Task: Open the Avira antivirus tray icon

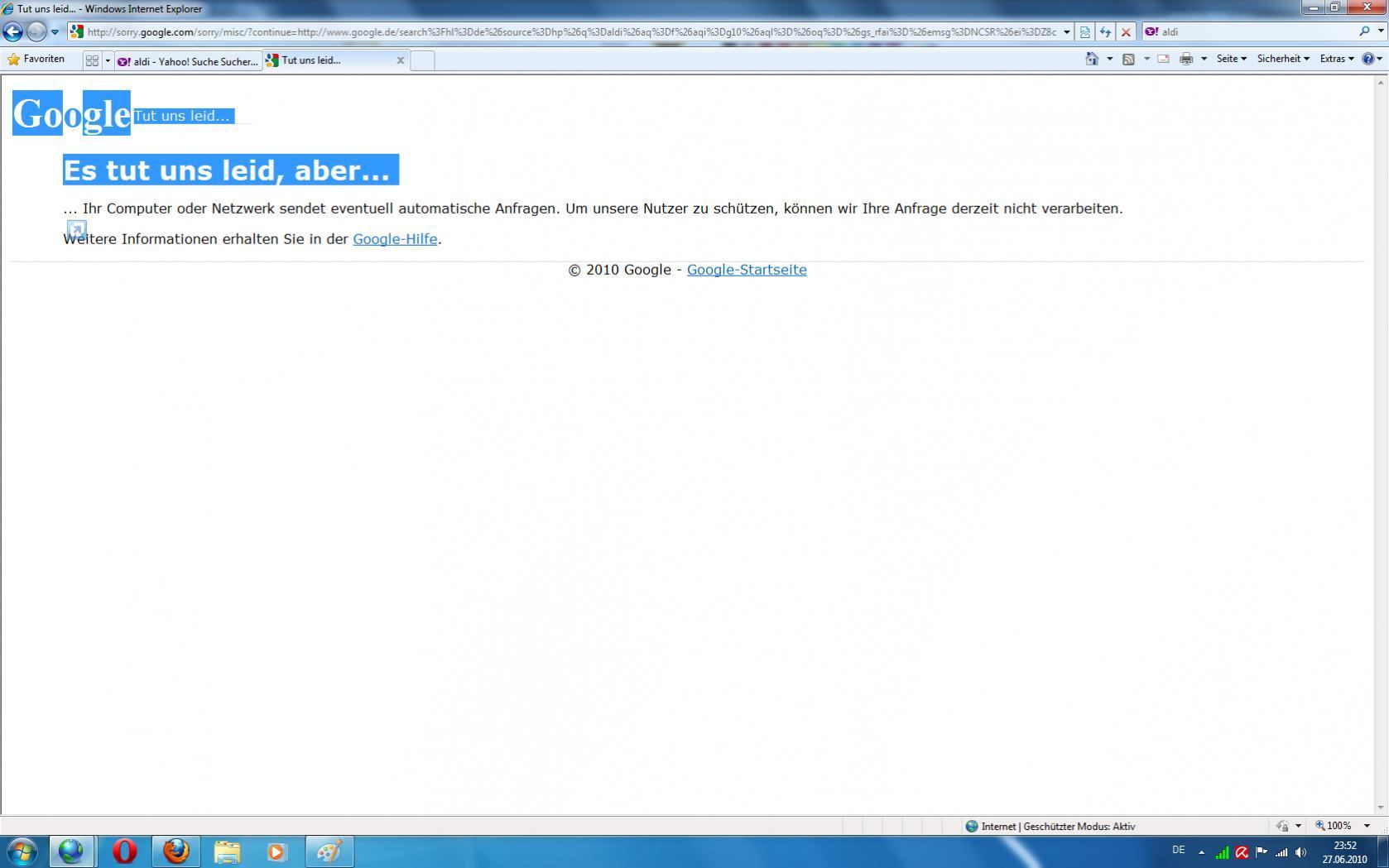Action: (1242, 852)
